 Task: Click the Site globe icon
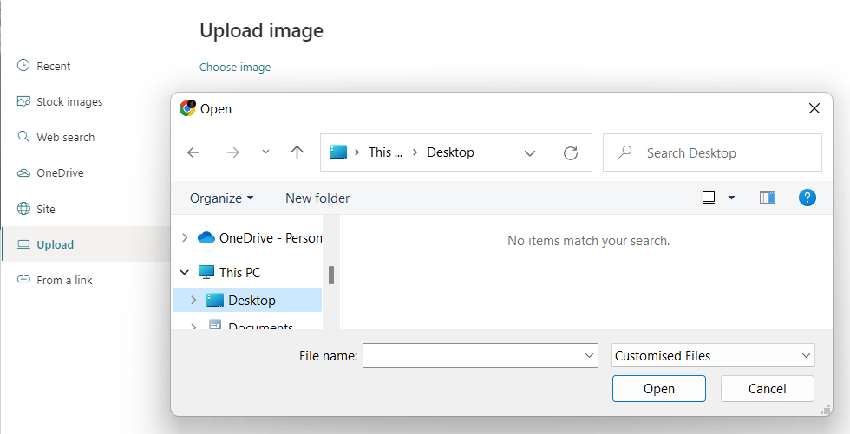click(x=23, y=209)
